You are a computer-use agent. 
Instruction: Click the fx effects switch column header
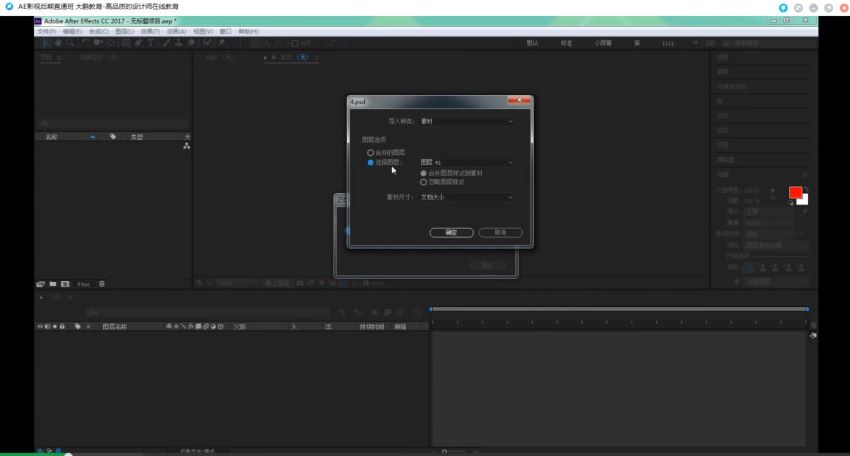point(191,326)
